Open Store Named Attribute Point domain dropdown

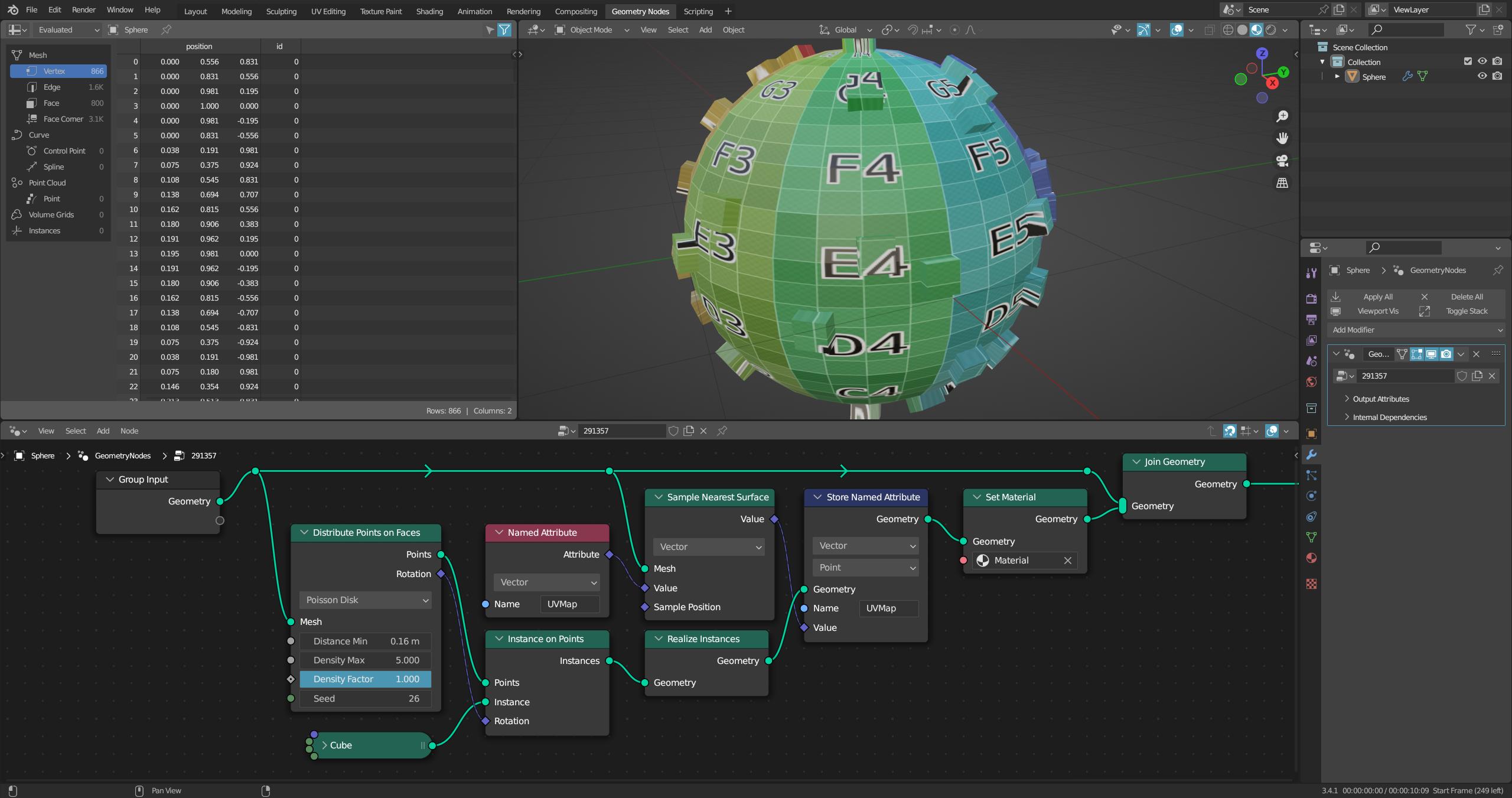tap(866, 568)
